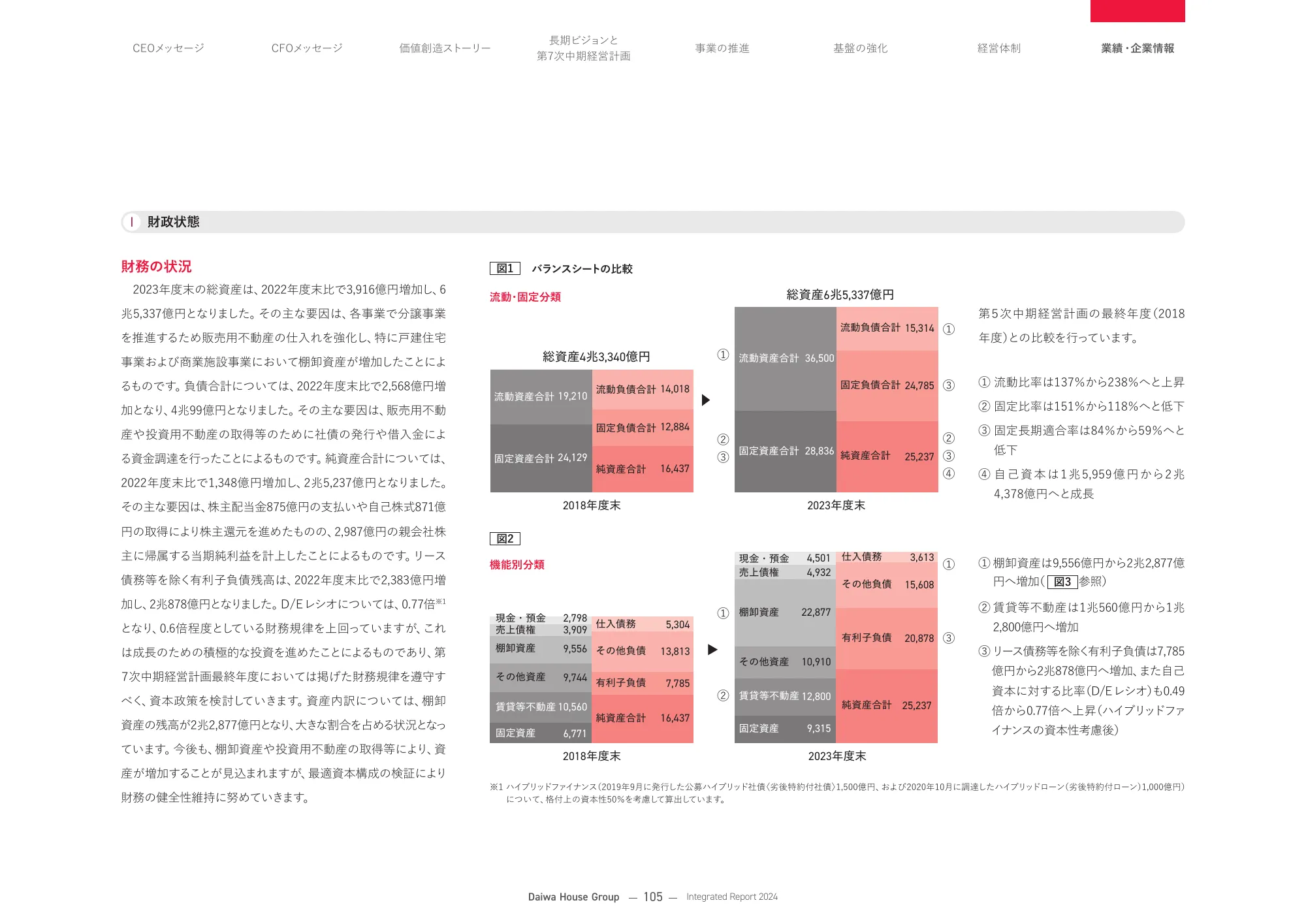This screenshot has width=1306, height=924.
Task: Click 賃貸等不動産 10,560 block
Action: (x=541, y=707)
